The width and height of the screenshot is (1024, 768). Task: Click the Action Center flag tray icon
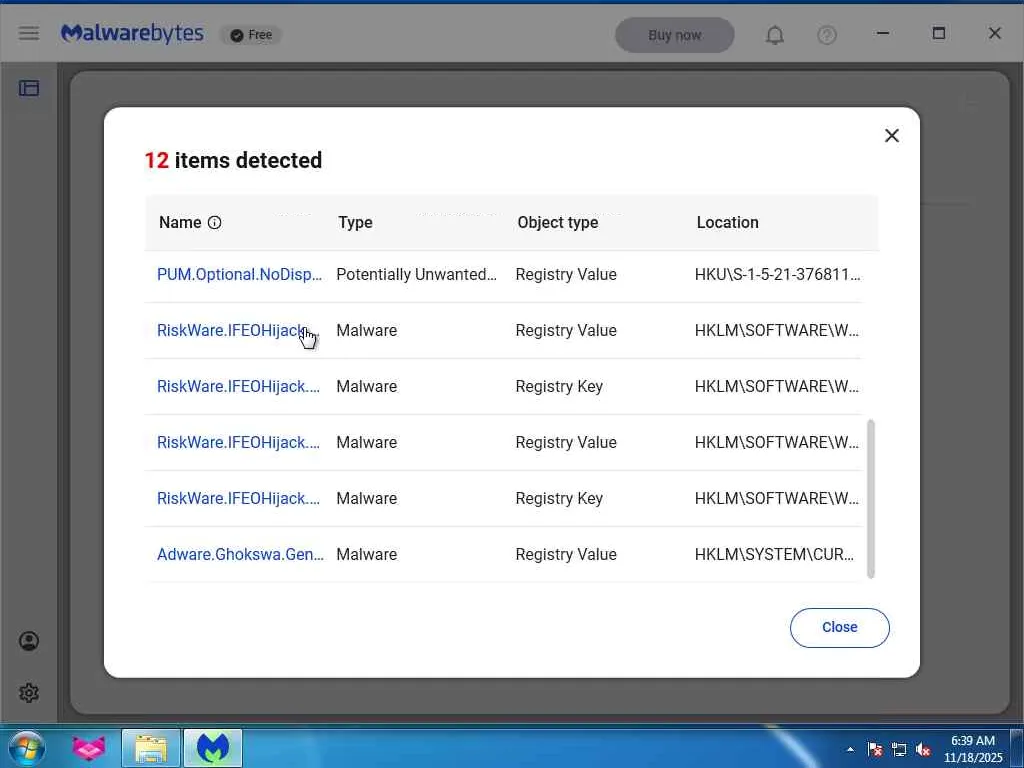tap(874, 749)
